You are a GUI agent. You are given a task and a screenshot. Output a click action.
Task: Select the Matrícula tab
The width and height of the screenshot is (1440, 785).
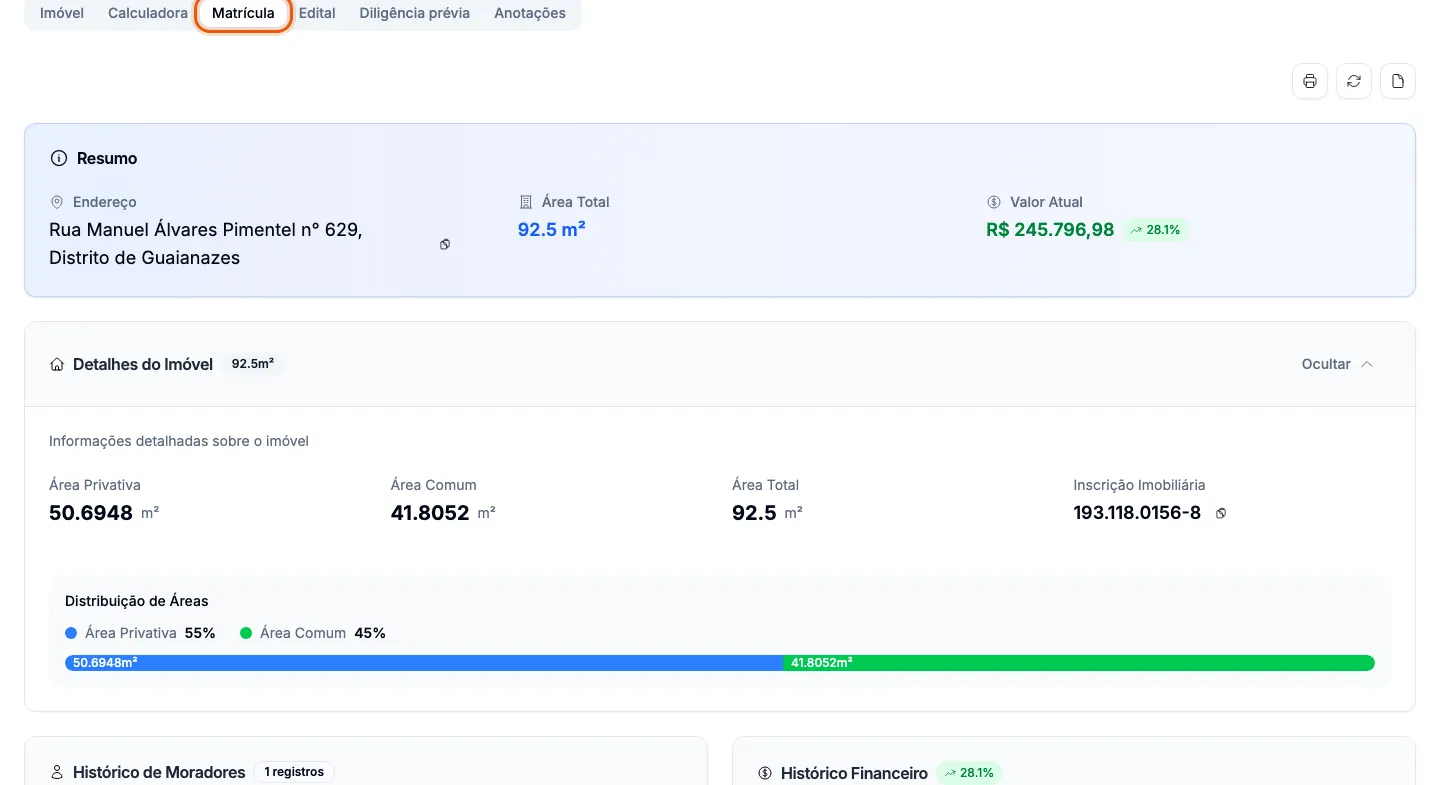tap(243, 13)
